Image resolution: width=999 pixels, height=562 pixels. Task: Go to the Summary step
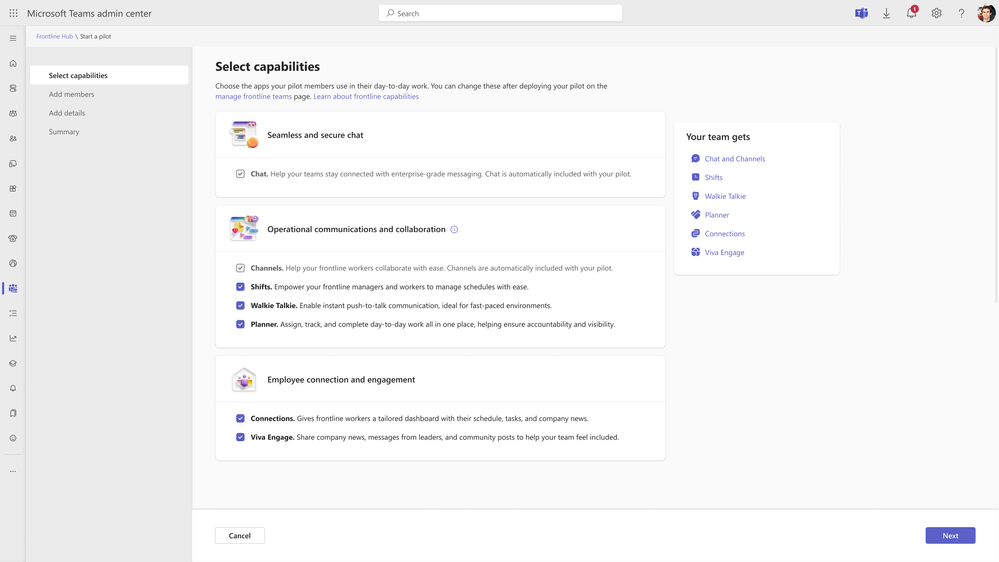[64, 132]
